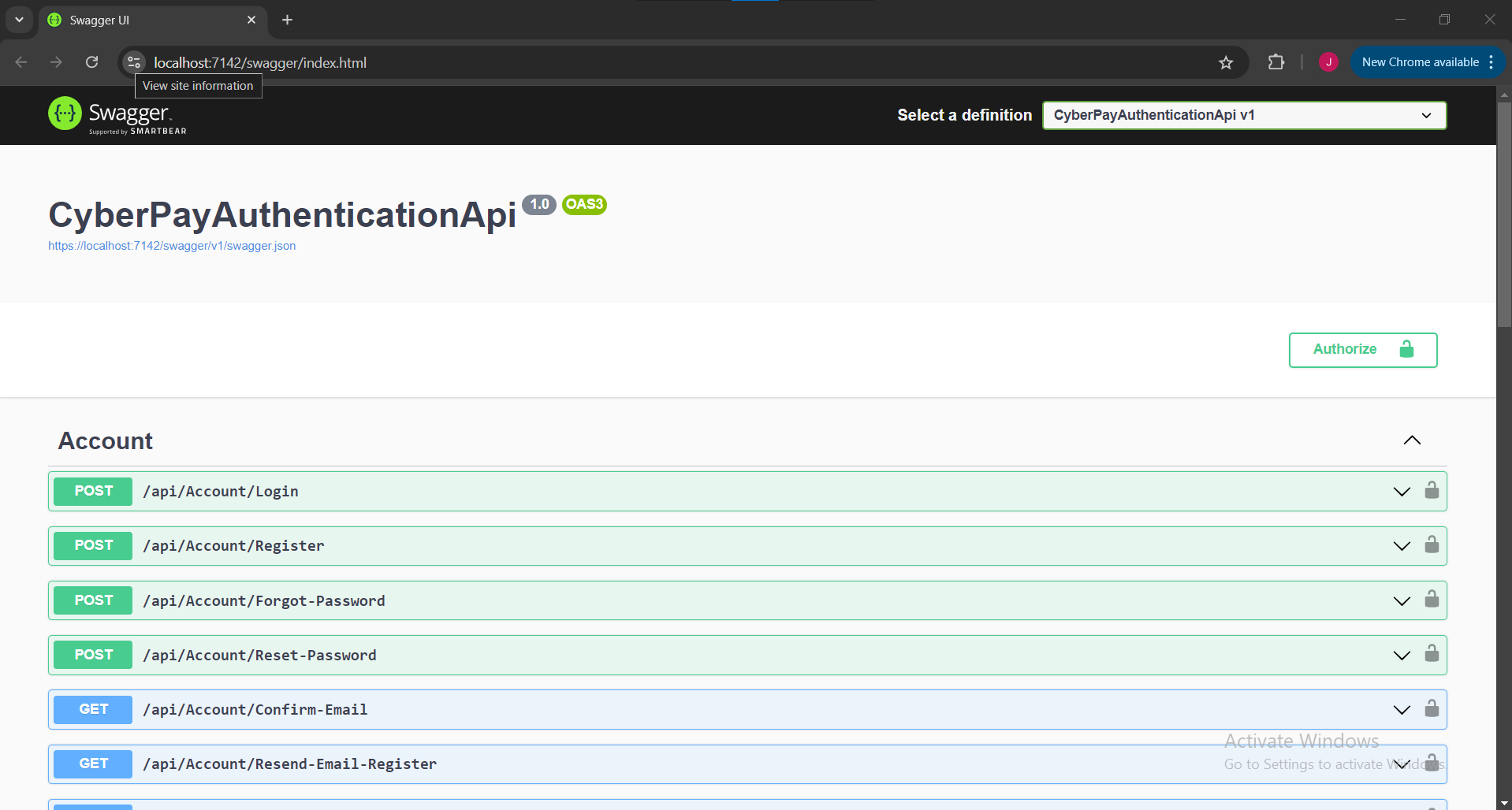Open the Chrome profile avatar J
Viewport: 1512px width, 810px height.
1328,62
